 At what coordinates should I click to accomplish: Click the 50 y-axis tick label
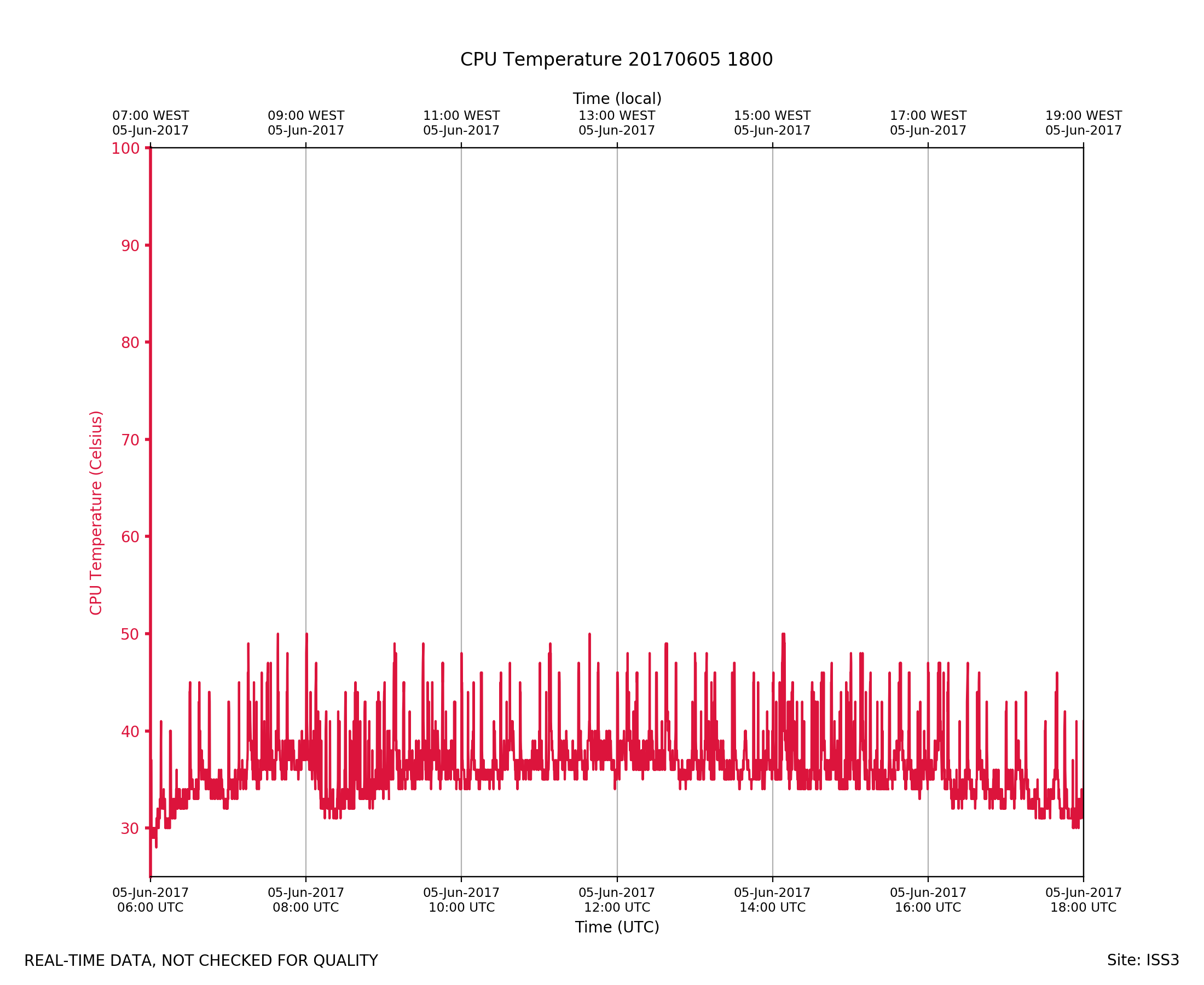(x=130, y=634)
